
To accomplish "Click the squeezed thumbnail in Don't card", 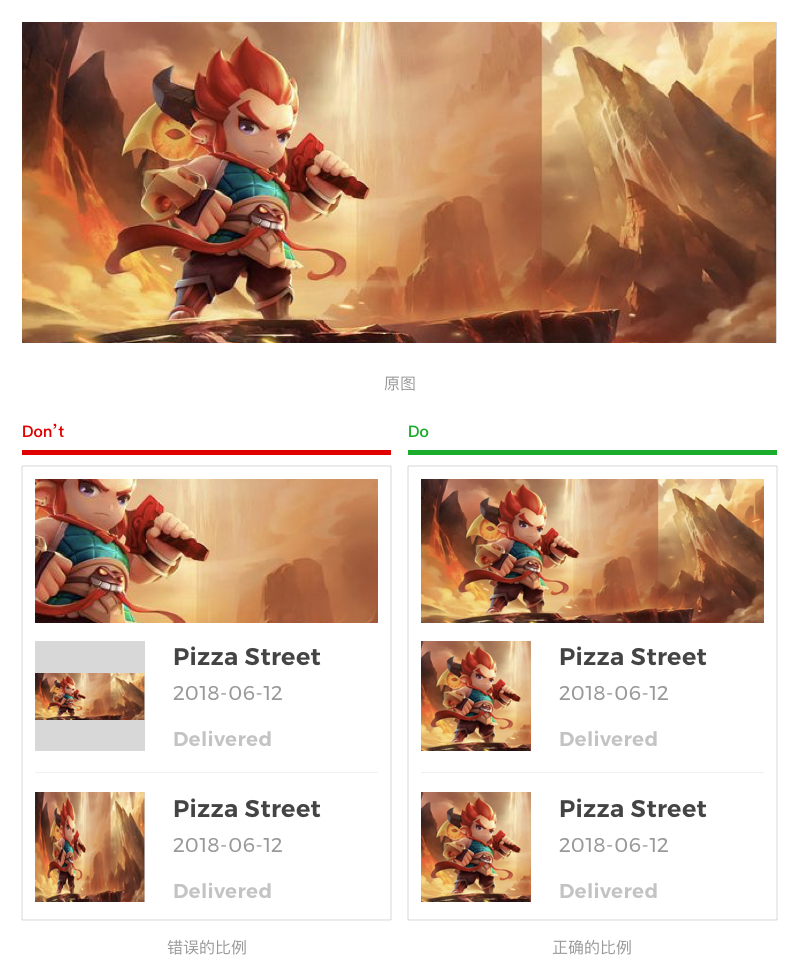I will (90, 847).
